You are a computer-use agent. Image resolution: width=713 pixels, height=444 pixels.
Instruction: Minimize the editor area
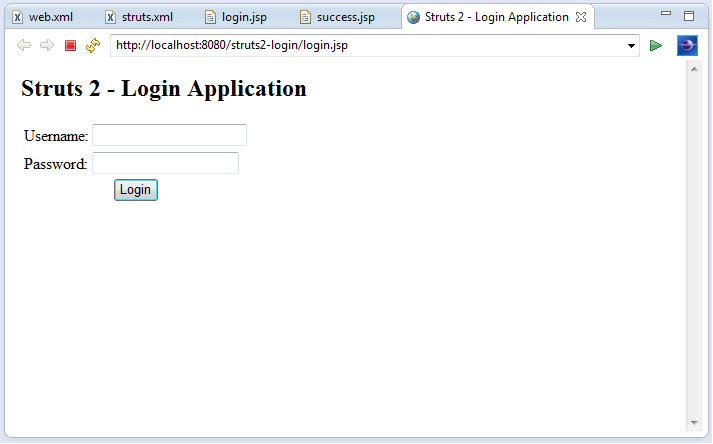point(667,16)
